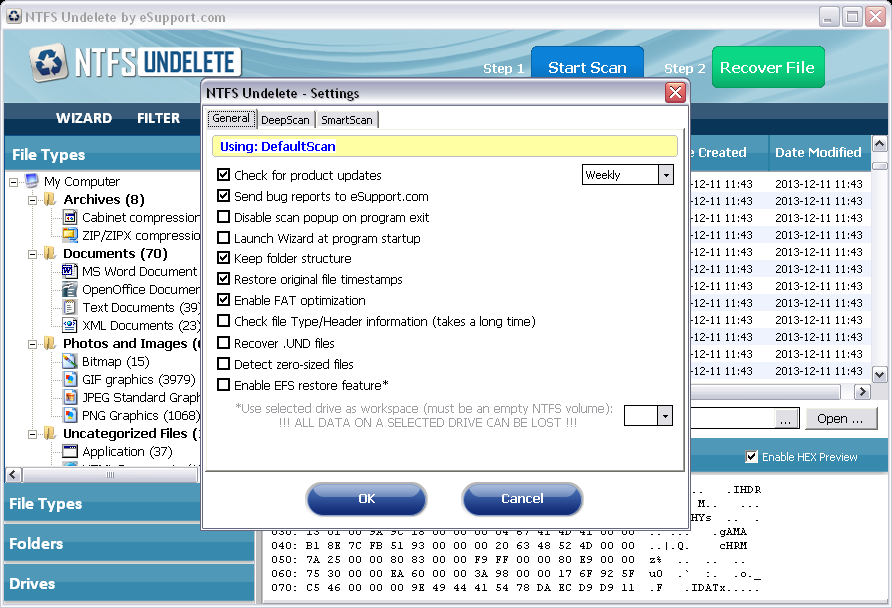Select the Archives folder icon
This screenshot has height=608, width=892.
[50, 199]
